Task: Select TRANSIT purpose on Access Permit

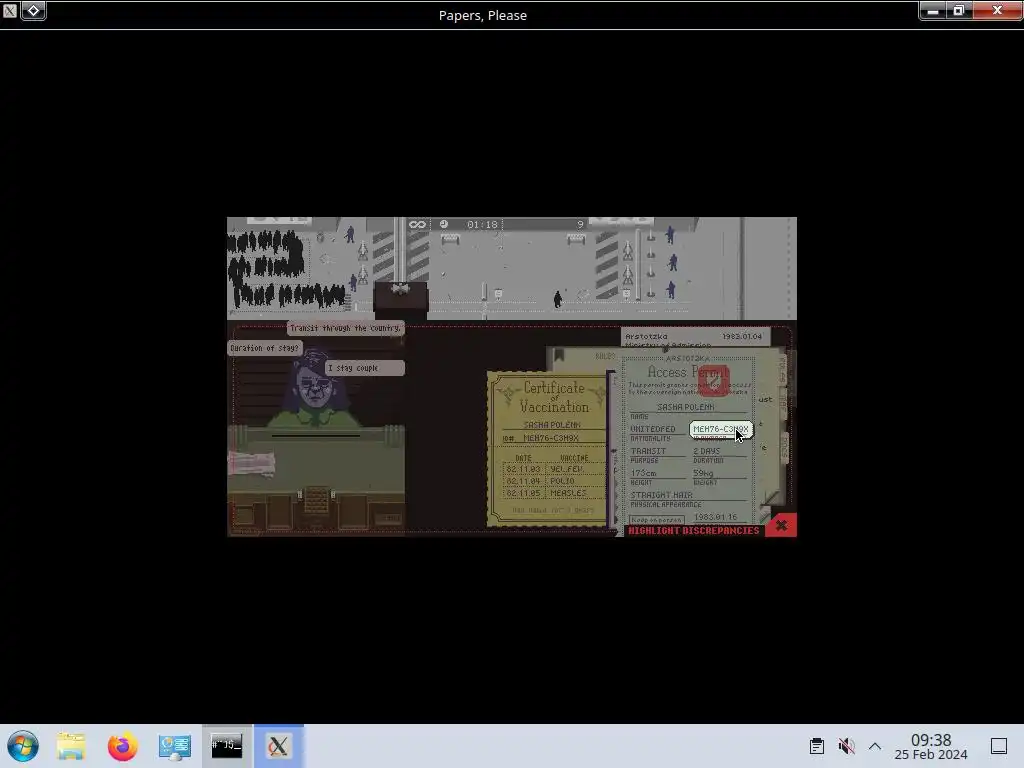Action: pos(648,451)
